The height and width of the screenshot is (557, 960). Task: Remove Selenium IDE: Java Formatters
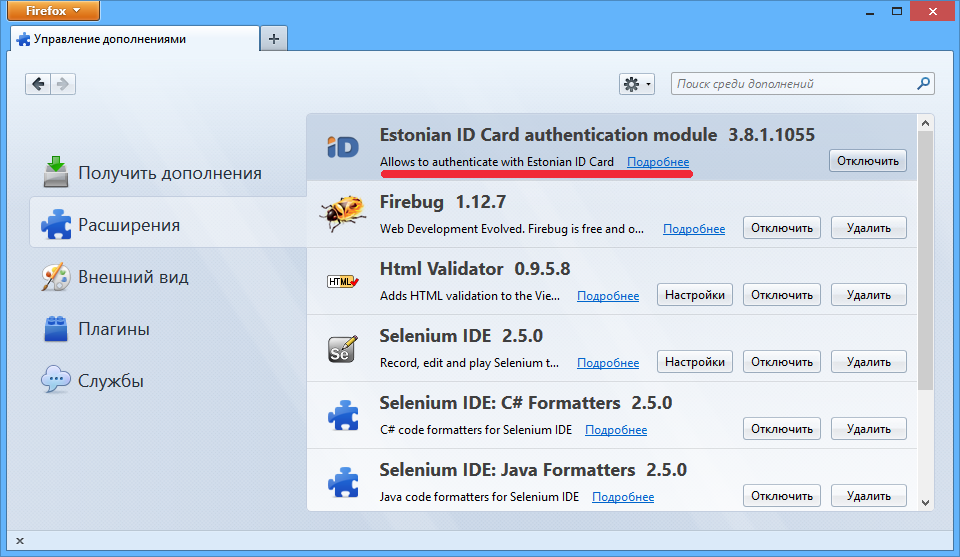(868, 496)
